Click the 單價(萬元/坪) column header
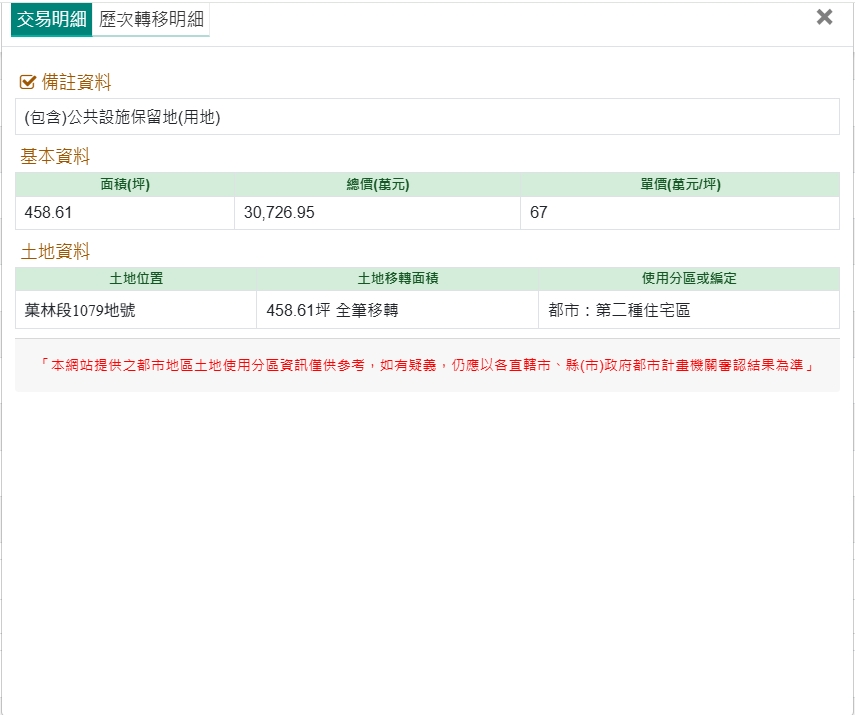 coord(680,184)
